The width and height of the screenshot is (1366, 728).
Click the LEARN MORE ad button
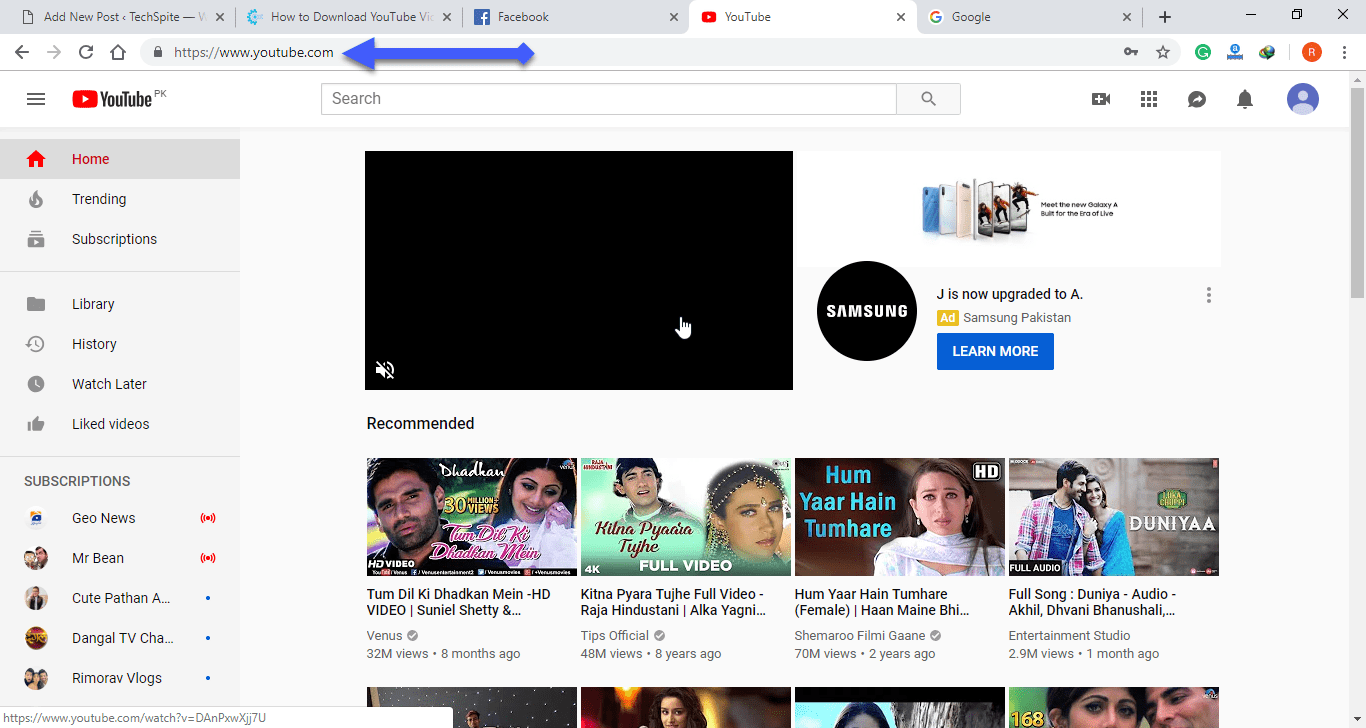(x=995, y=351)
